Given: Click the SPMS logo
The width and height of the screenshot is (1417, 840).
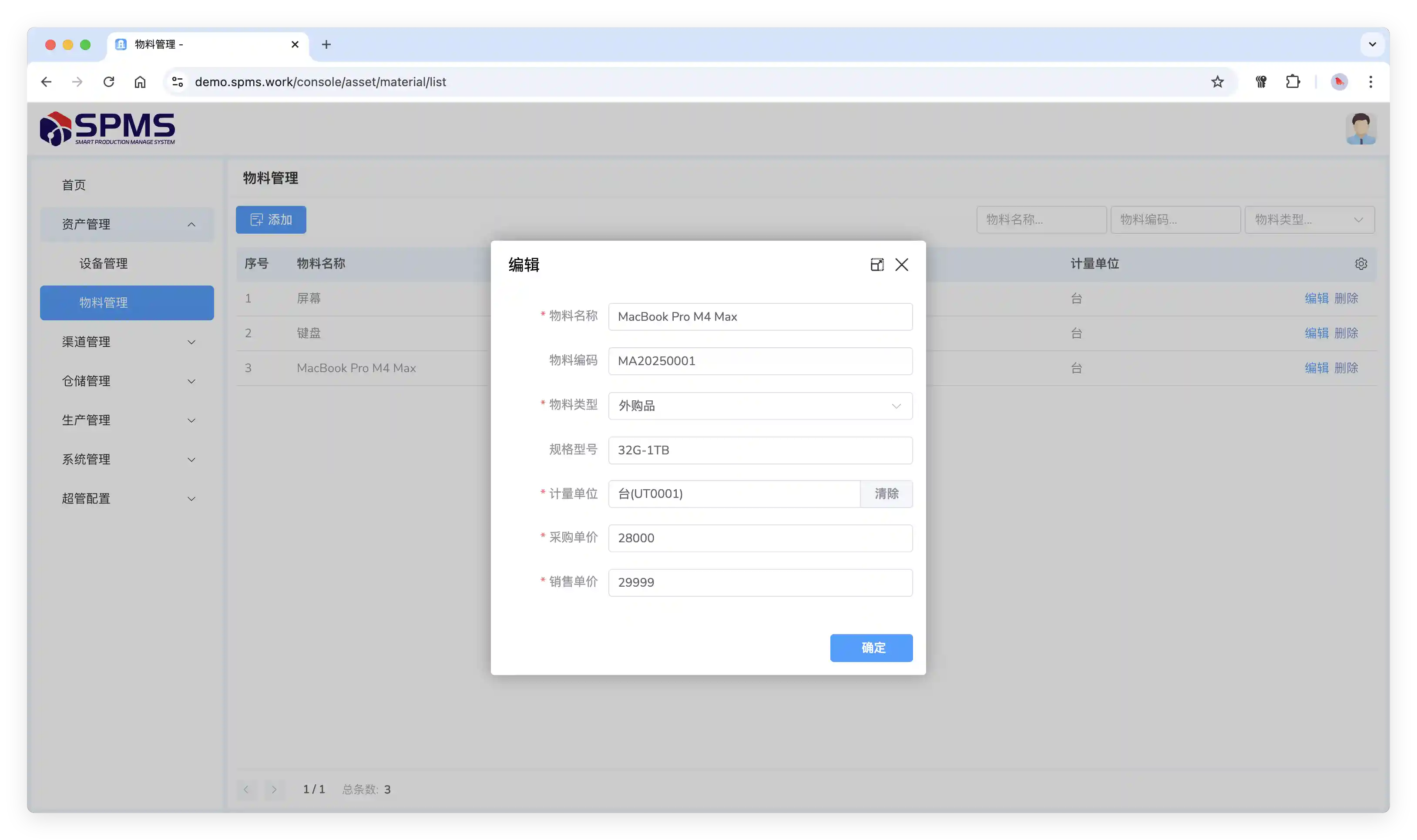Looking at the screenshot, I should point(107,128).
